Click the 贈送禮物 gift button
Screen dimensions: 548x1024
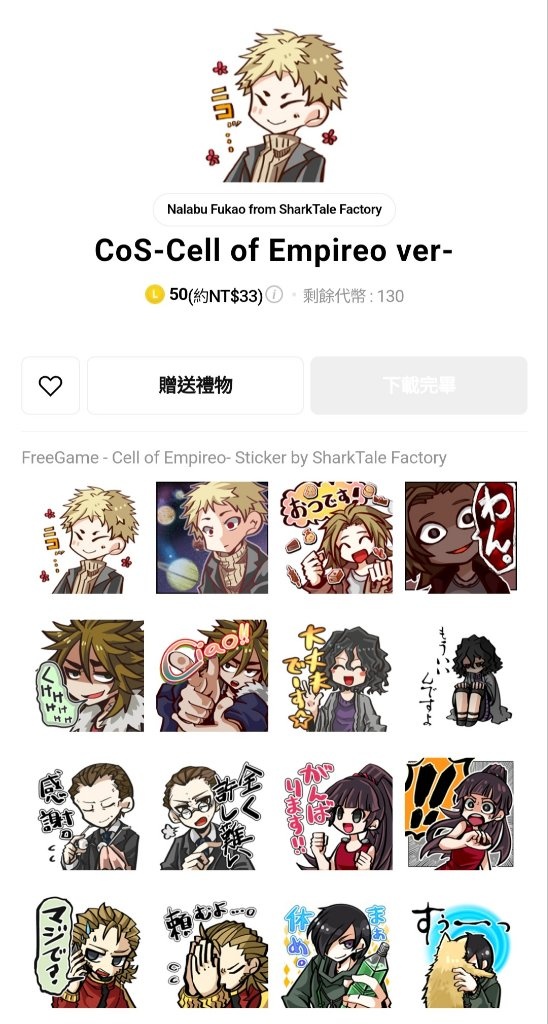coord(195,385)
